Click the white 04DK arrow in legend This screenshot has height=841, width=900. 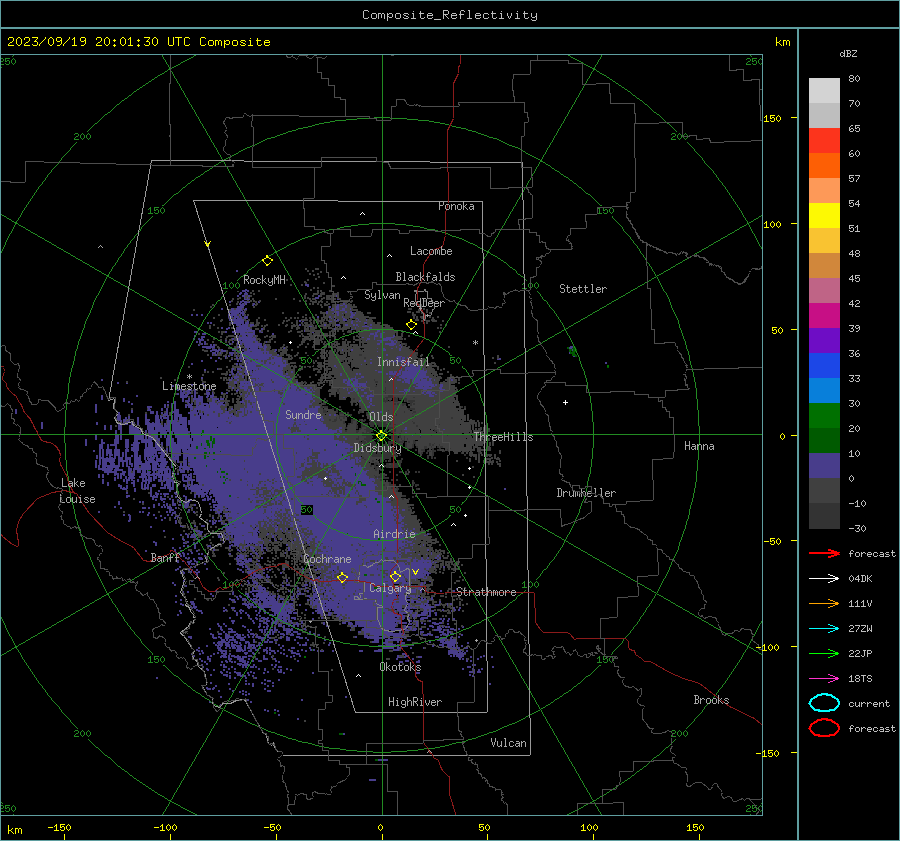pyautogui.click(x=824, y=578)
